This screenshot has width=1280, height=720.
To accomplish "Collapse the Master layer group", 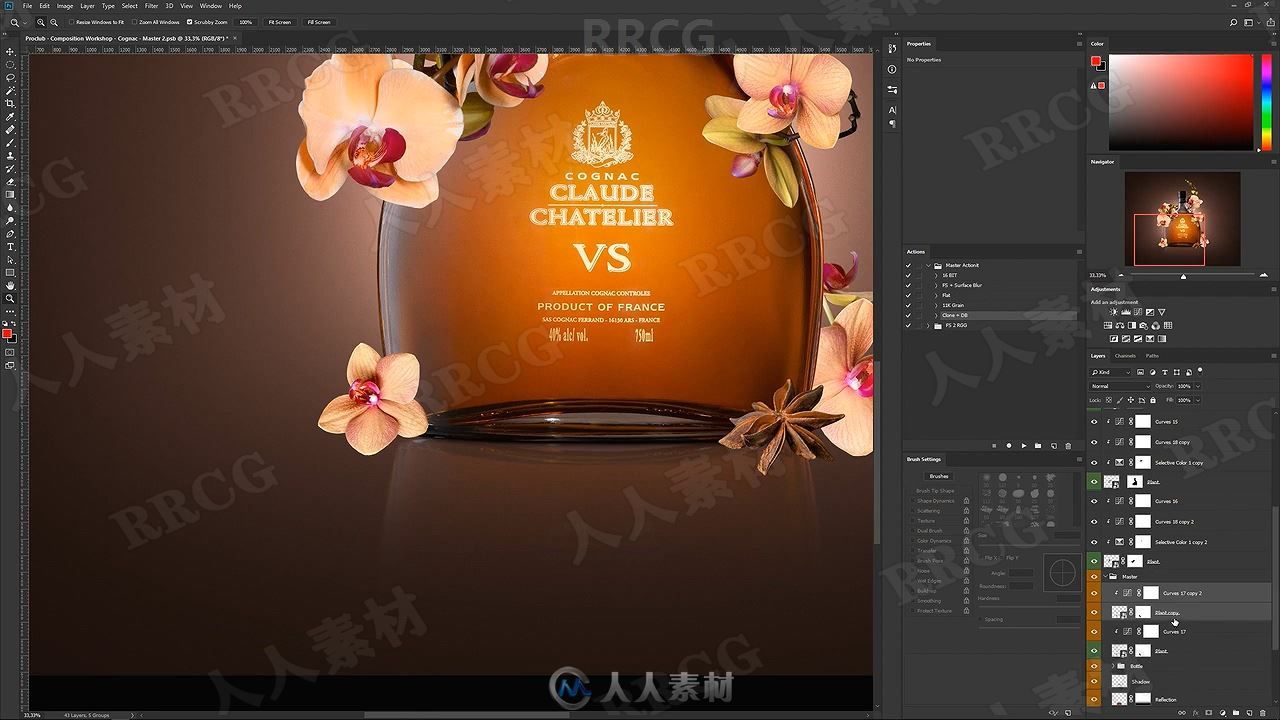I will (1104, 577).
